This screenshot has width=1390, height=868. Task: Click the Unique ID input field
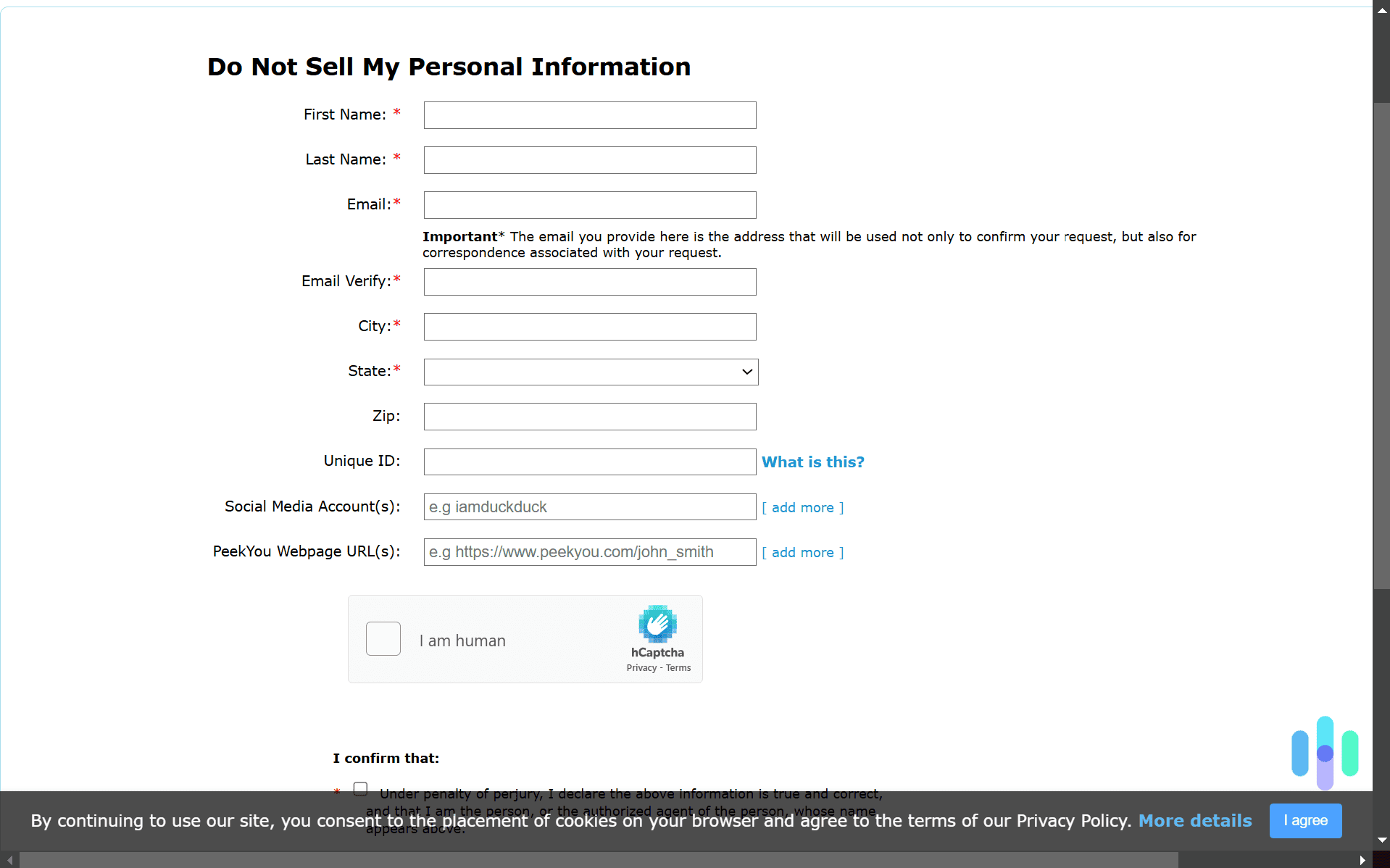[x=589, y=462]
